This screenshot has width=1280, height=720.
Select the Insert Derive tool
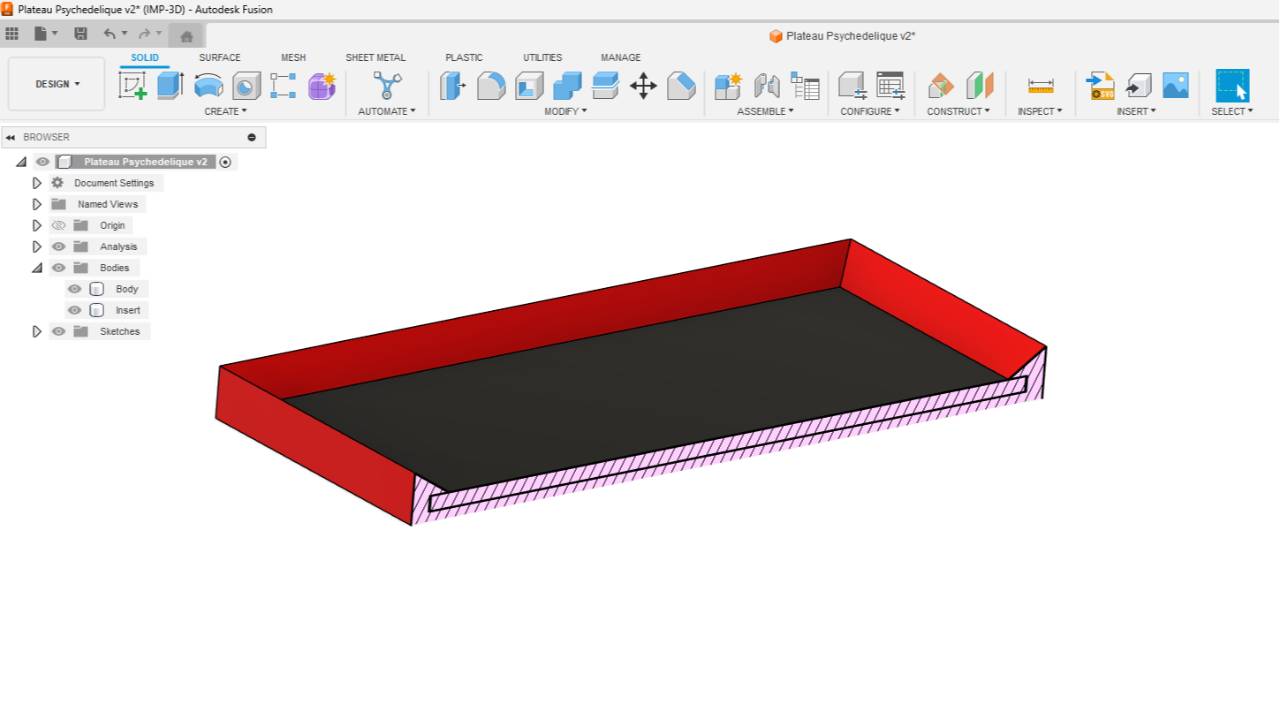point(1138,86)
